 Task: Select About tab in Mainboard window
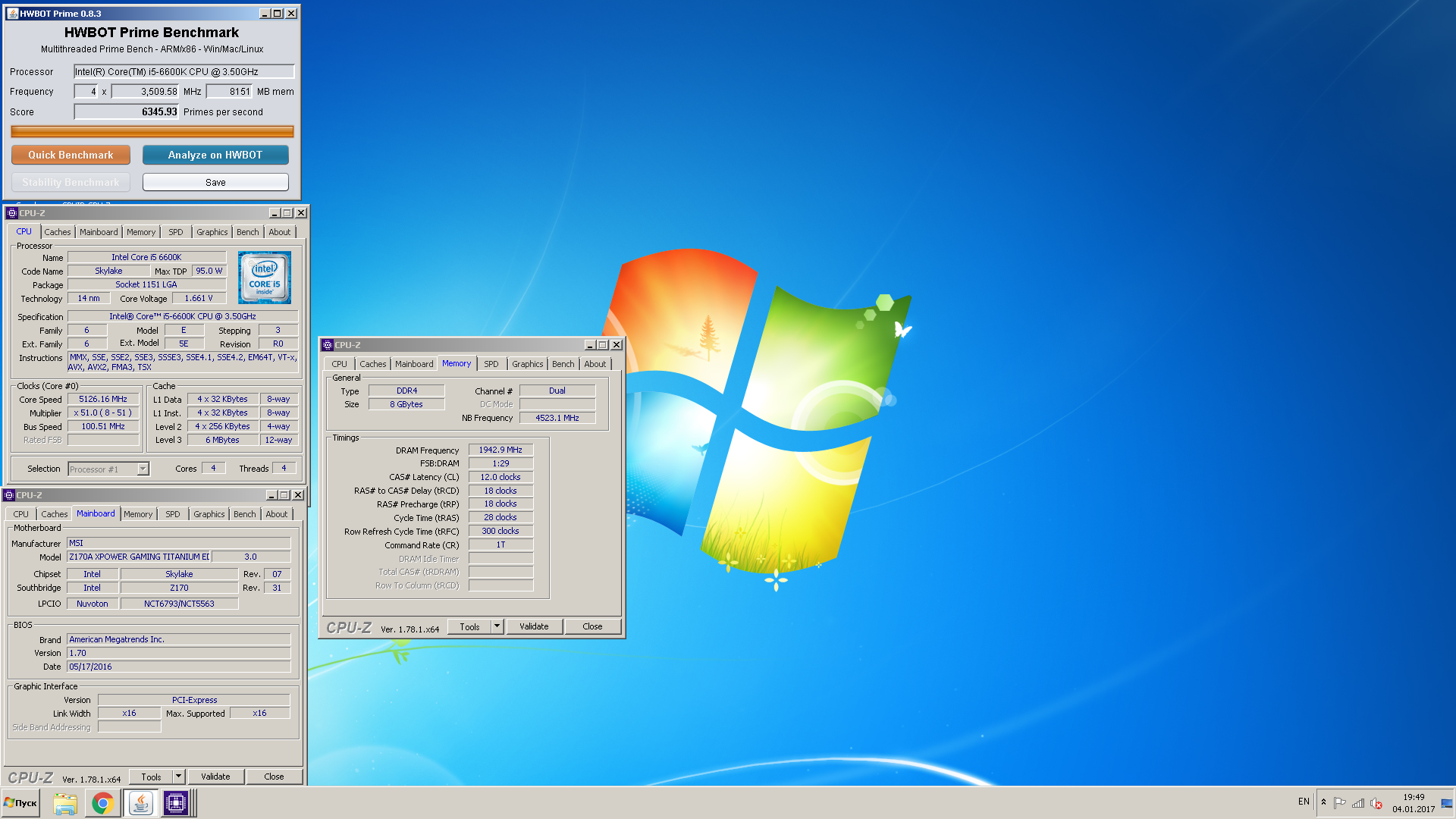277,514
